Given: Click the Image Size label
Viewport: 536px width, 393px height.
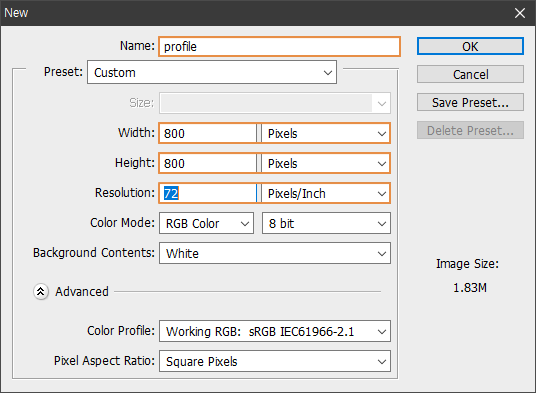Looking at the screenshot, I should tap(467, 264).
